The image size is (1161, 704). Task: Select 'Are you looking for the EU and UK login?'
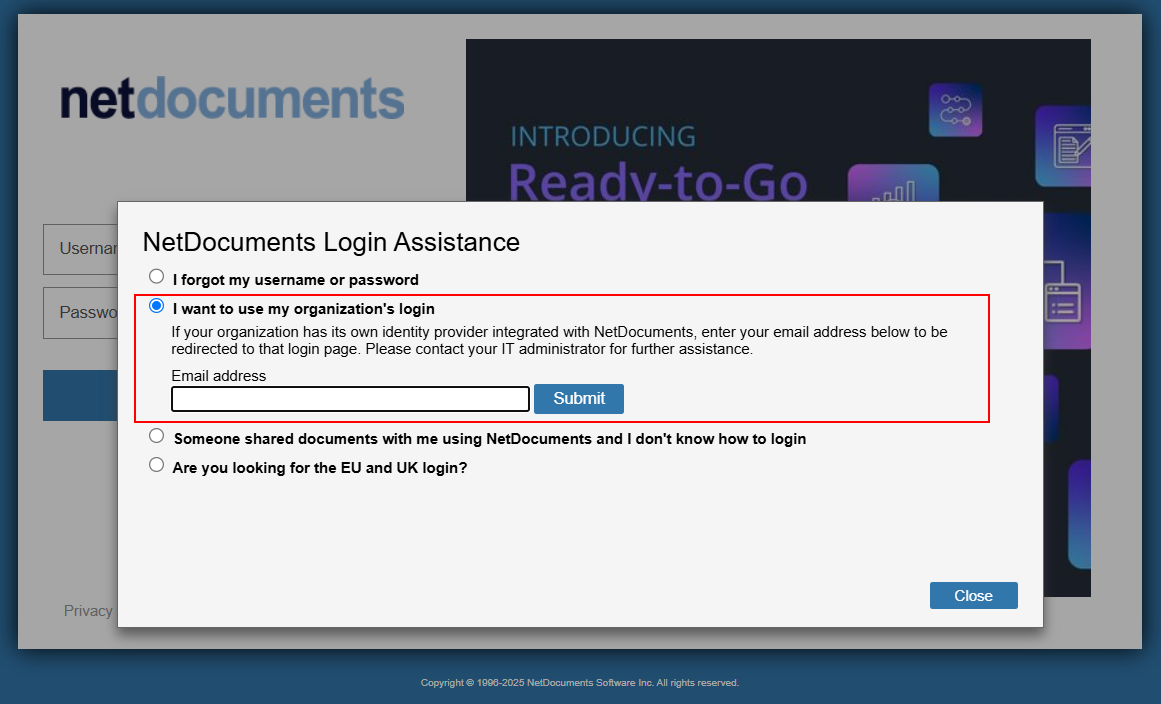156,465
